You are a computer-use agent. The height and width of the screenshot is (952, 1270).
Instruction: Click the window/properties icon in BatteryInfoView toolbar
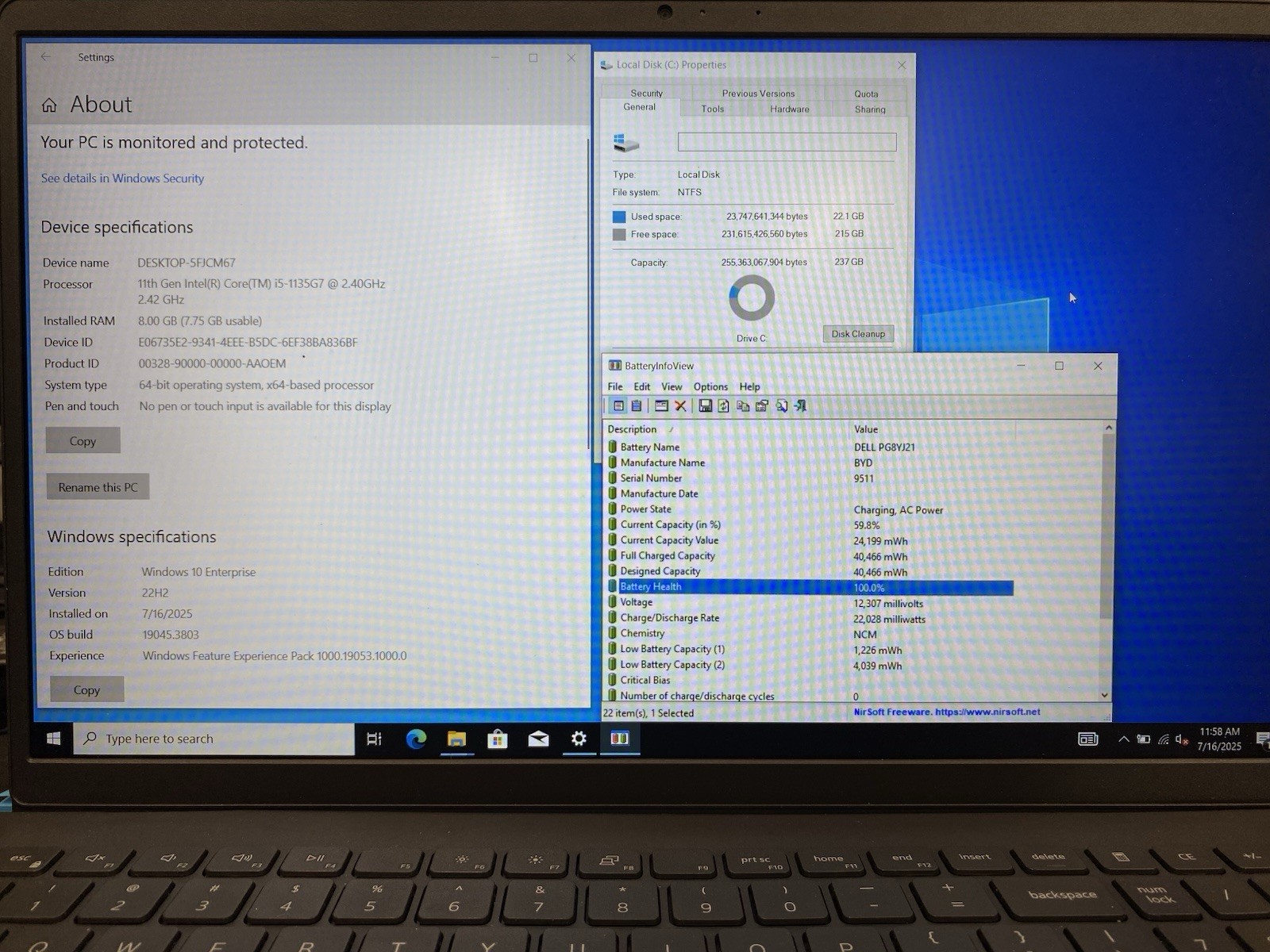[661, 406]
